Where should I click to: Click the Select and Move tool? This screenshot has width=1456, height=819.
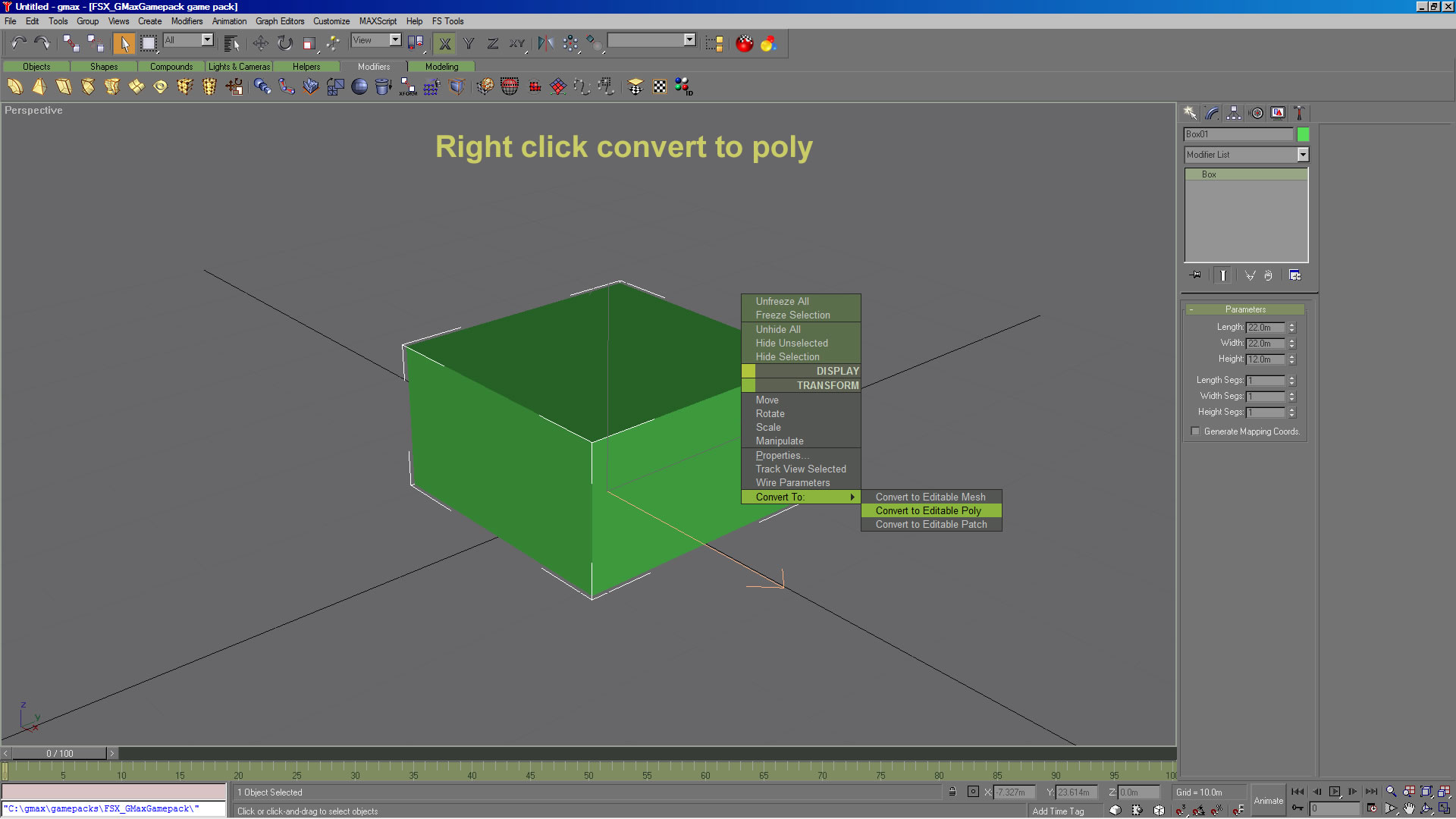click(x=260, y=43)
